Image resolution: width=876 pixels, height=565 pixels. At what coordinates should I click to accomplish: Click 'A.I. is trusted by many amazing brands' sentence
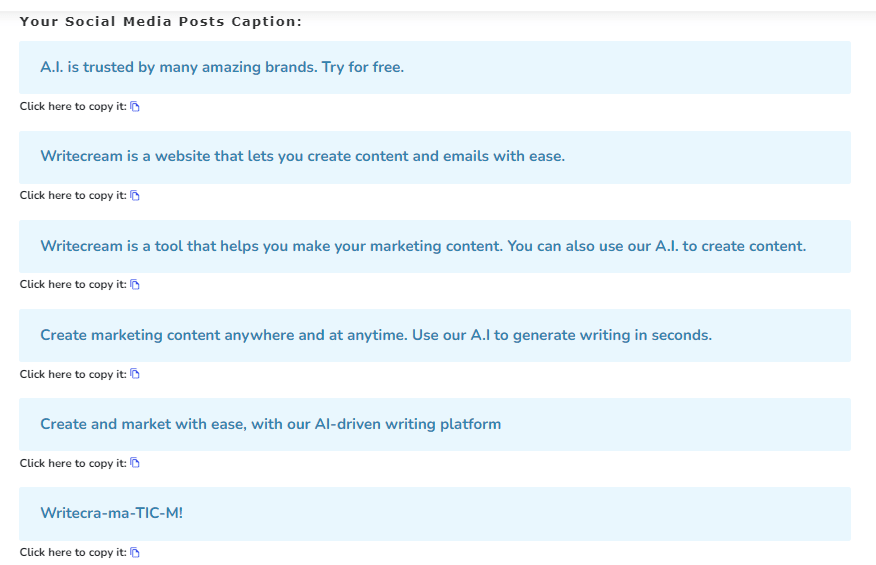179,67
